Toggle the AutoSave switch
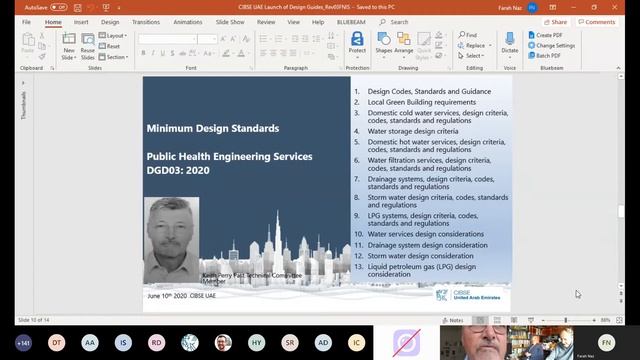Image resolution: width=640 pixels, height=360 pixels. (59, 7)
